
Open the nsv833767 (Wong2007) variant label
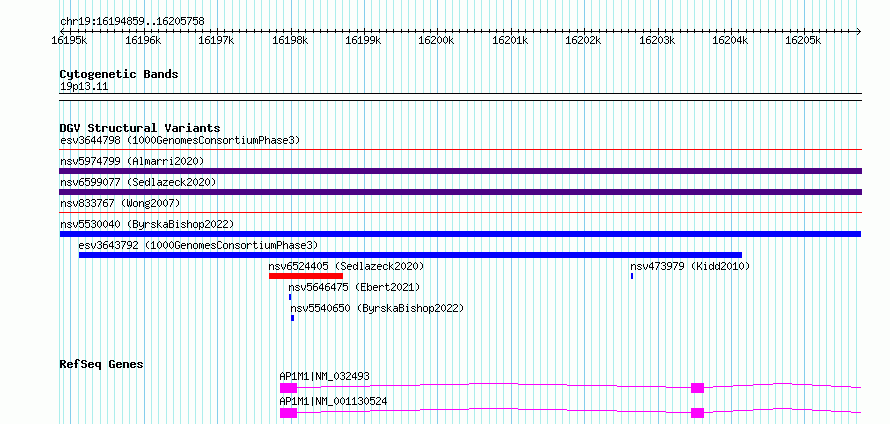120,203
